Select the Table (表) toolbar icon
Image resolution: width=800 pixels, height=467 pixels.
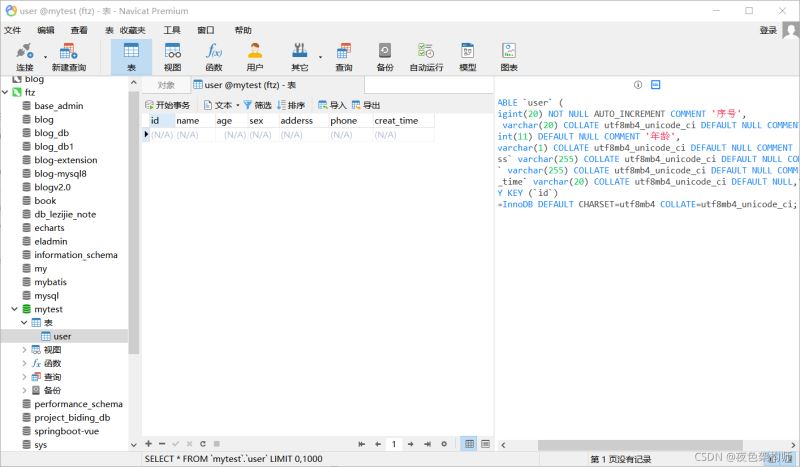pos(131,57)
